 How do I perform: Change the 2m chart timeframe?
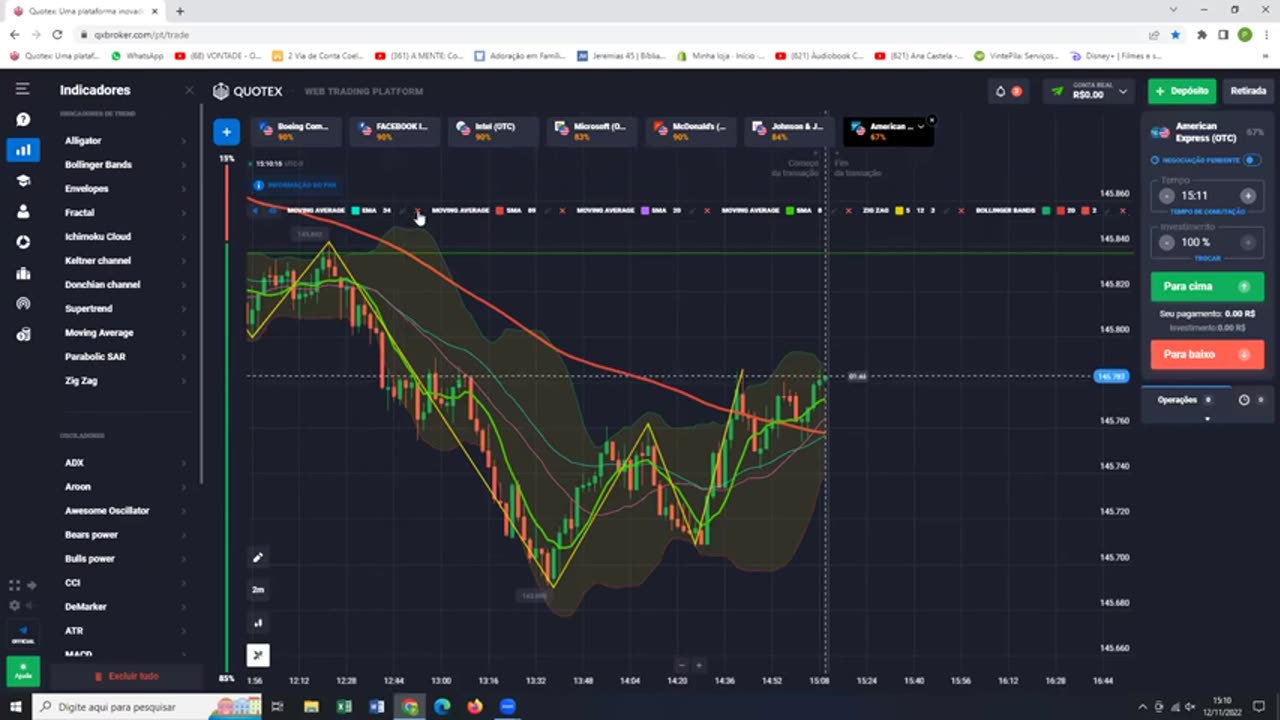258,590
